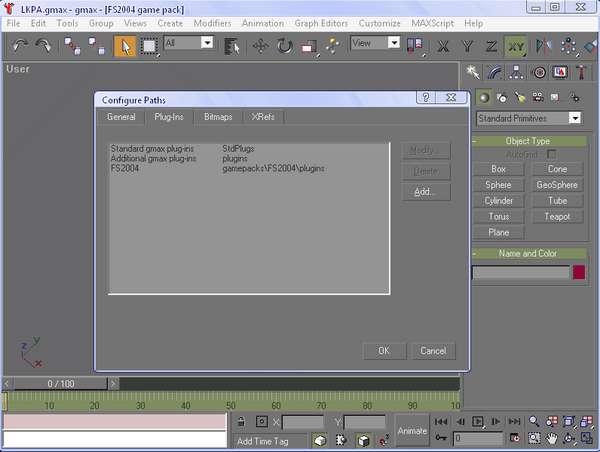The image size is (600, 452).
Task: Open the Modifiers menu
Action: 211,22
